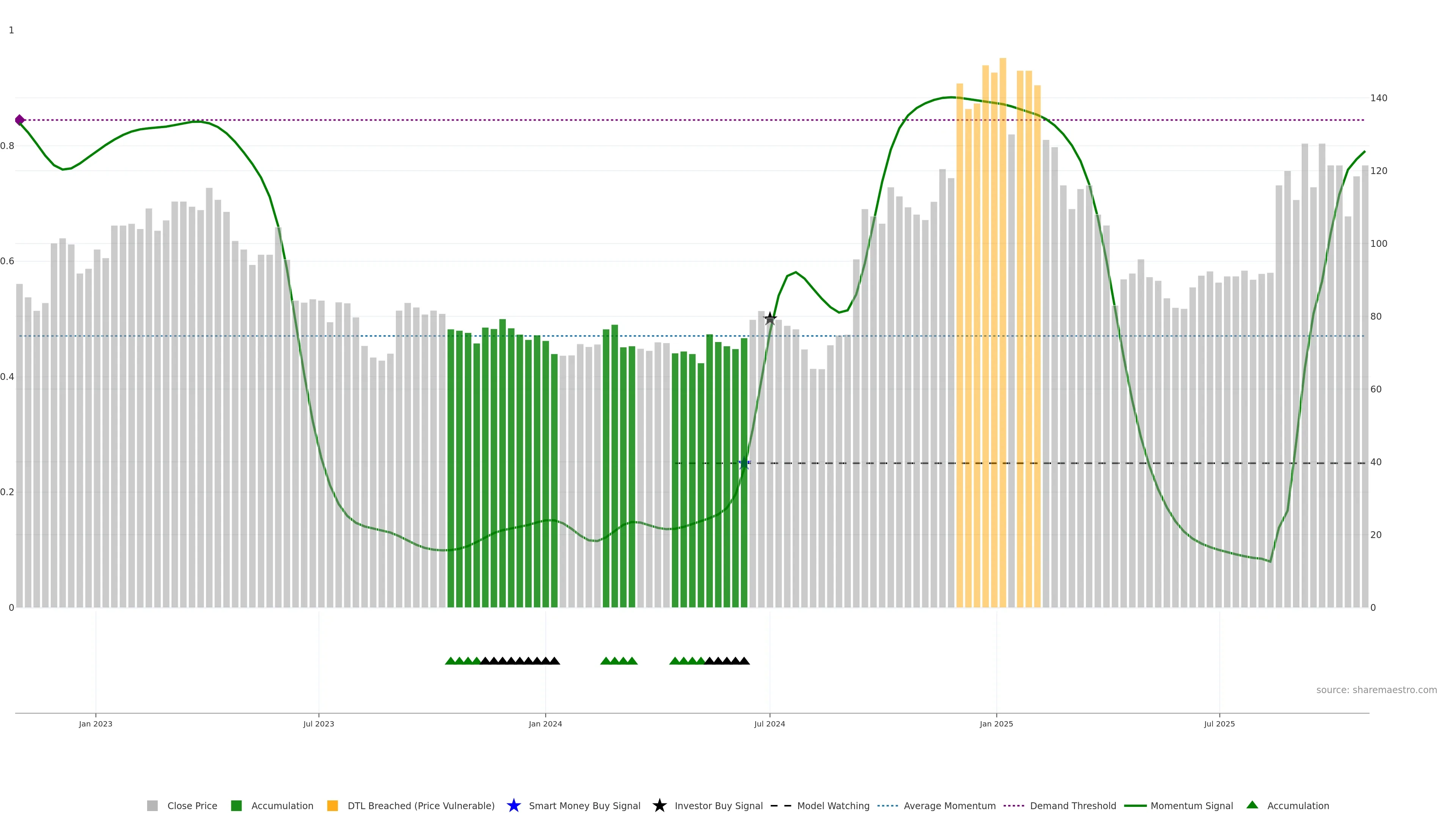Screen dimensions: 1456x819
Task: Click the blue Smart Money star on chart
Action: click(744, 463)
